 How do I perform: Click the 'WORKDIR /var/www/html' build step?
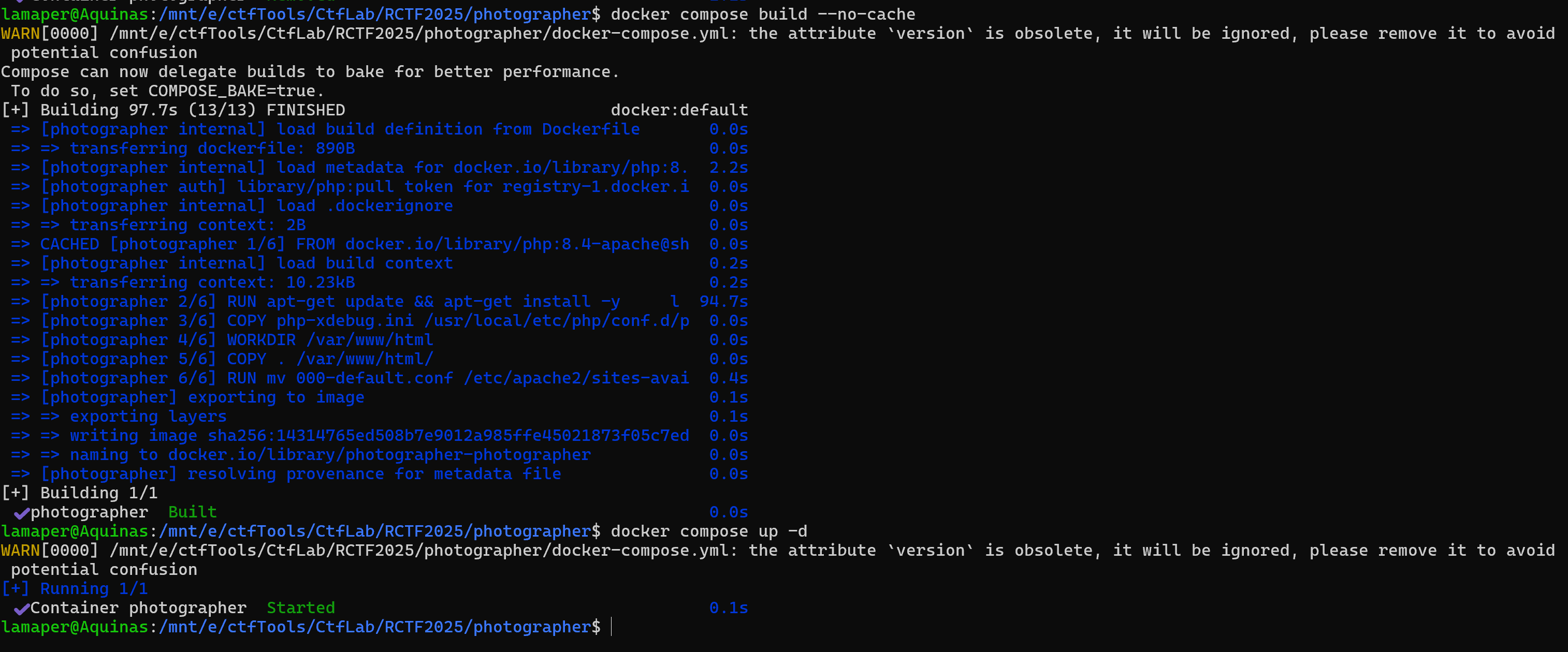329,340
